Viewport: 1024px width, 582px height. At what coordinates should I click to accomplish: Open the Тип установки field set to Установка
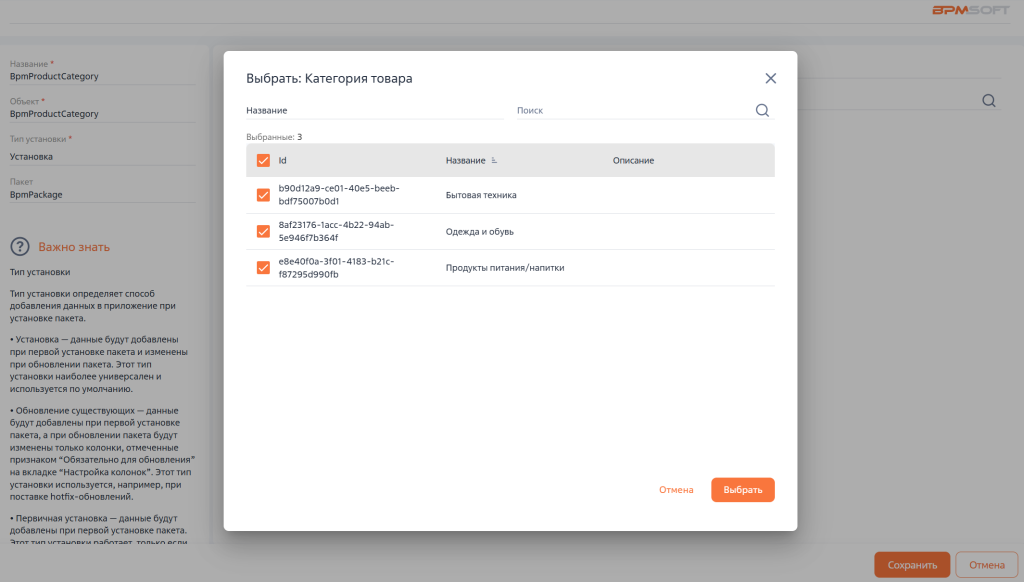(x=100, y=157)
